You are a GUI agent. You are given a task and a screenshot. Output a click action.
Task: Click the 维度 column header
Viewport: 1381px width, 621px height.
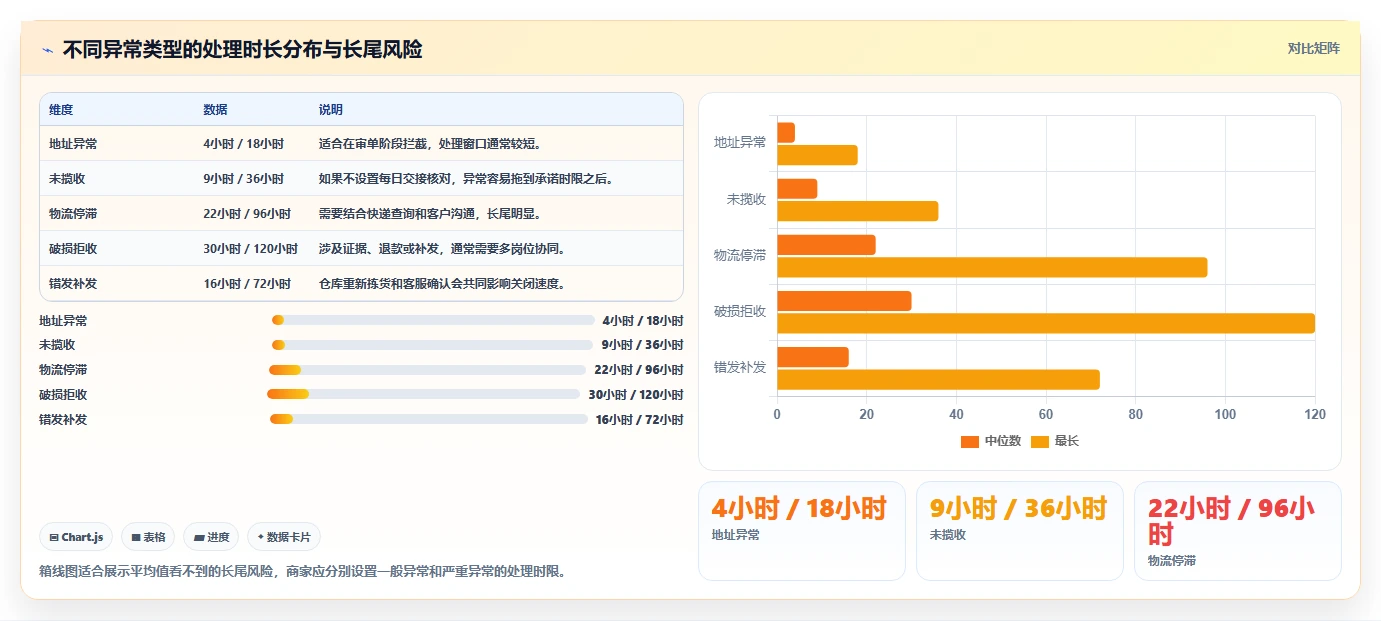61,110
